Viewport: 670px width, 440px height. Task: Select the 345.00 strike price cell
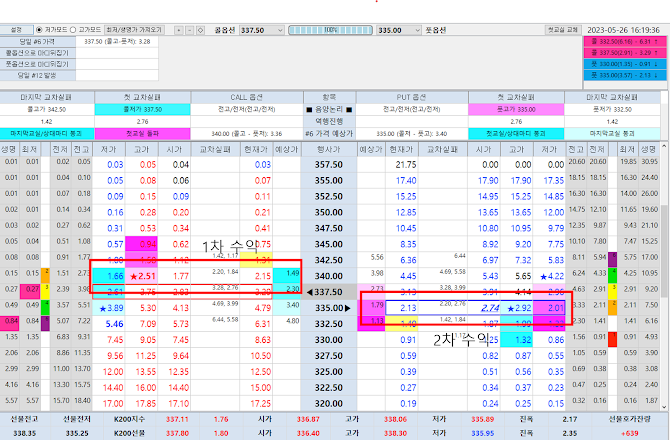tap(329, 244)
